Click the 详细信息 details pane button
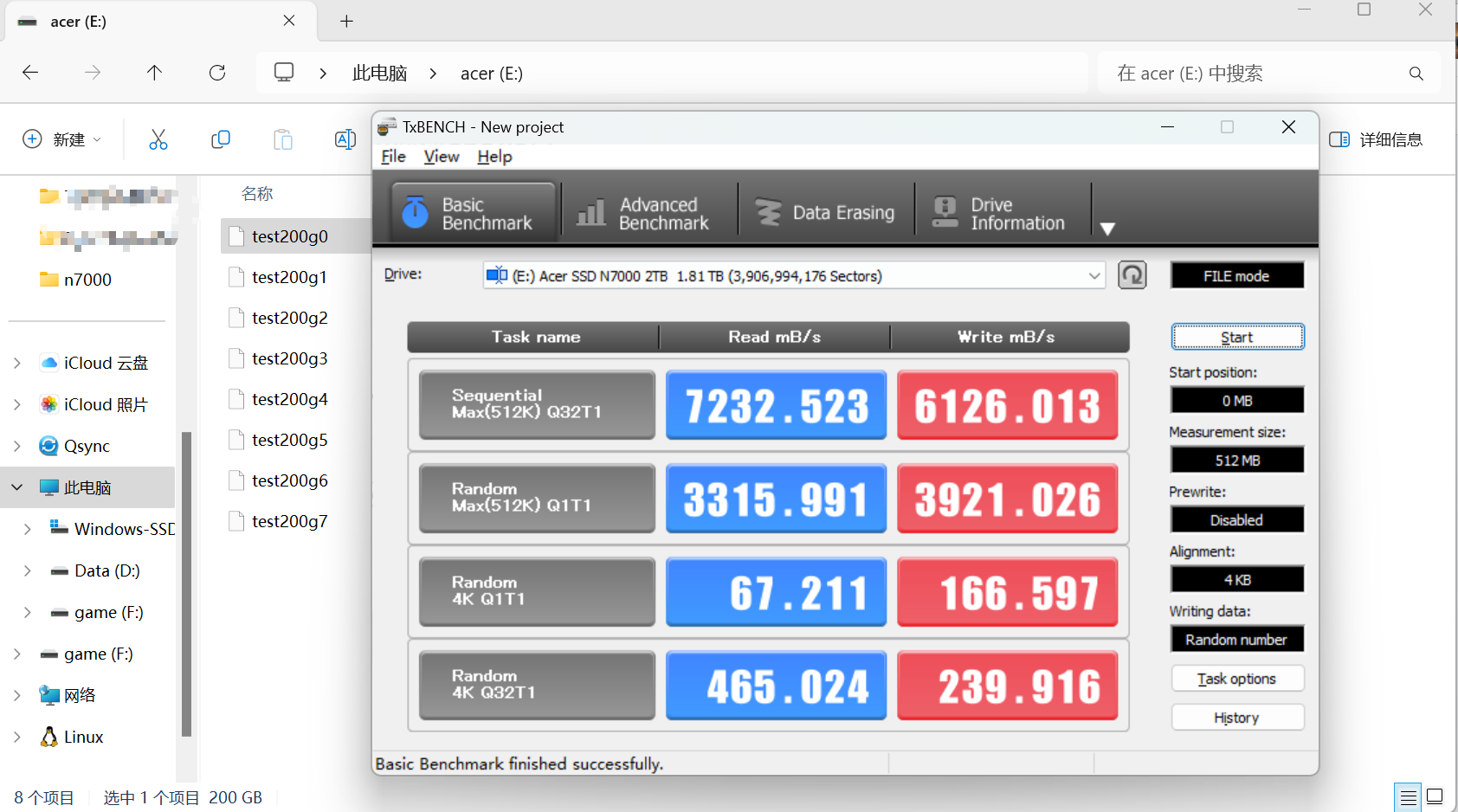1458x812 pixels. [x=1376, y=139]
